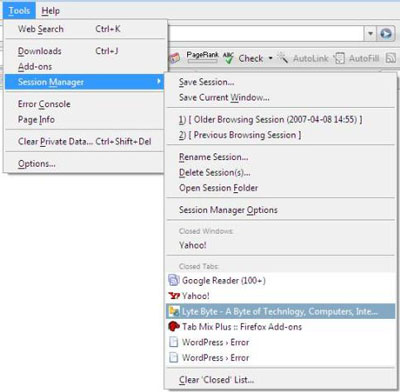Click the Lyte Byte favicon

[174, 311]
